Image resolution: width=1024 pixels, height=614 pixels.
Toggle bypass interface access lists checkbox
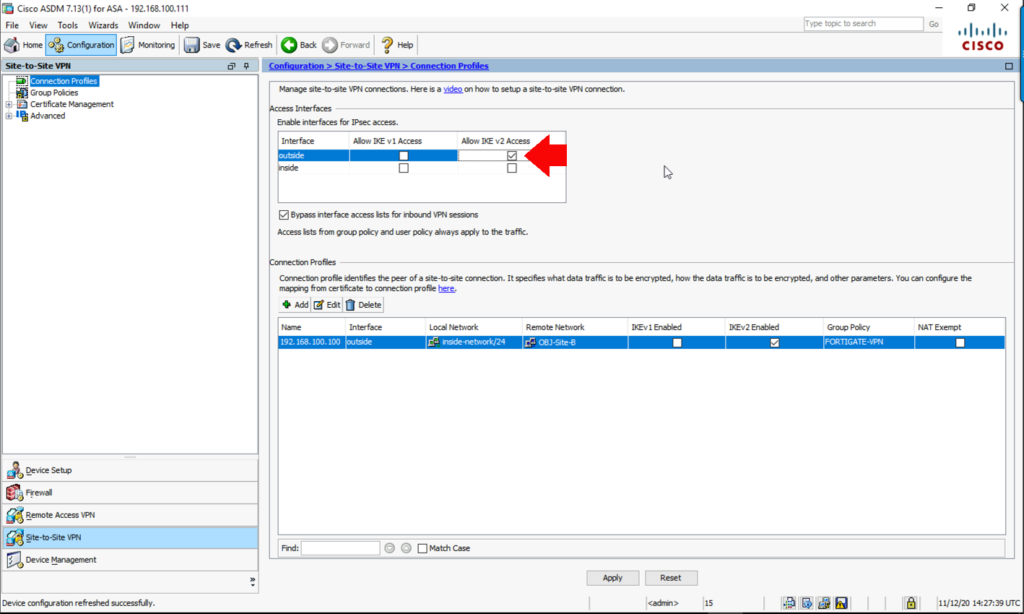click(x=283, y=215)
